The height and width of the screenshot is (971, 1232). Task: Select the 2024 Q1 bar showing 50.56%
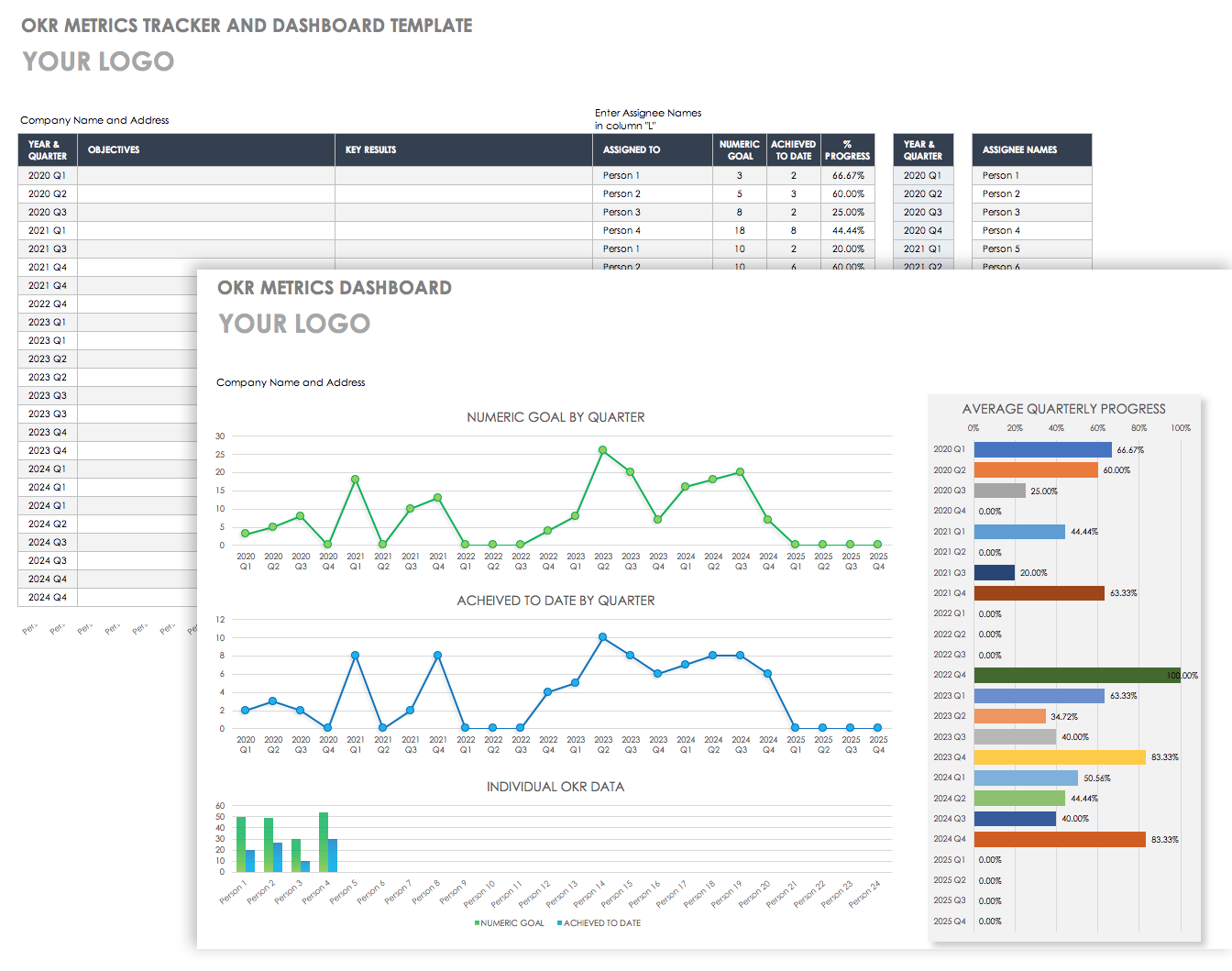click(1027, 778)
